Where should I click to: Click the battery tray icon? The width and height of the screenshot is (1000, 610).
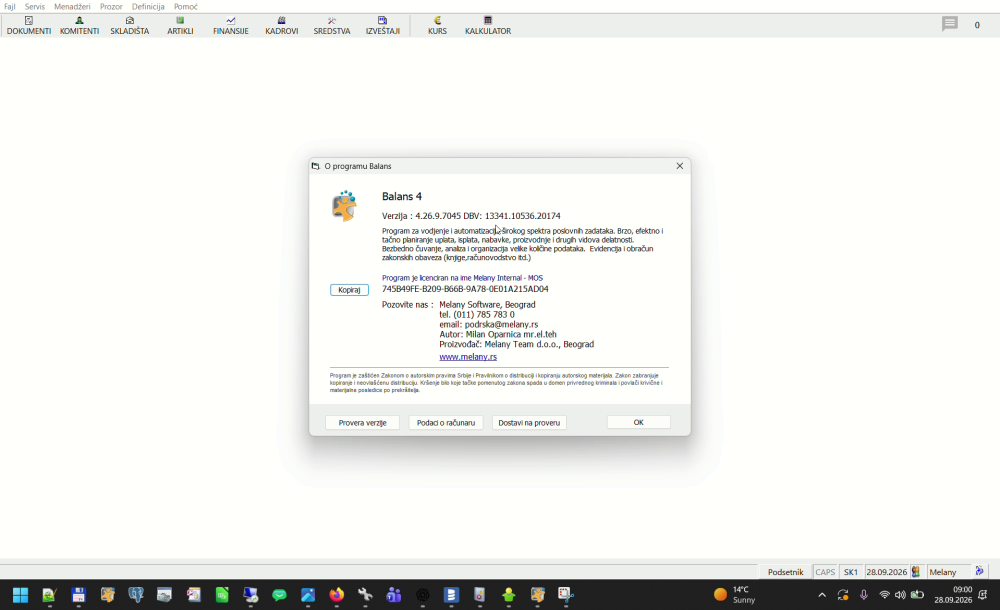tap(917, 595)
